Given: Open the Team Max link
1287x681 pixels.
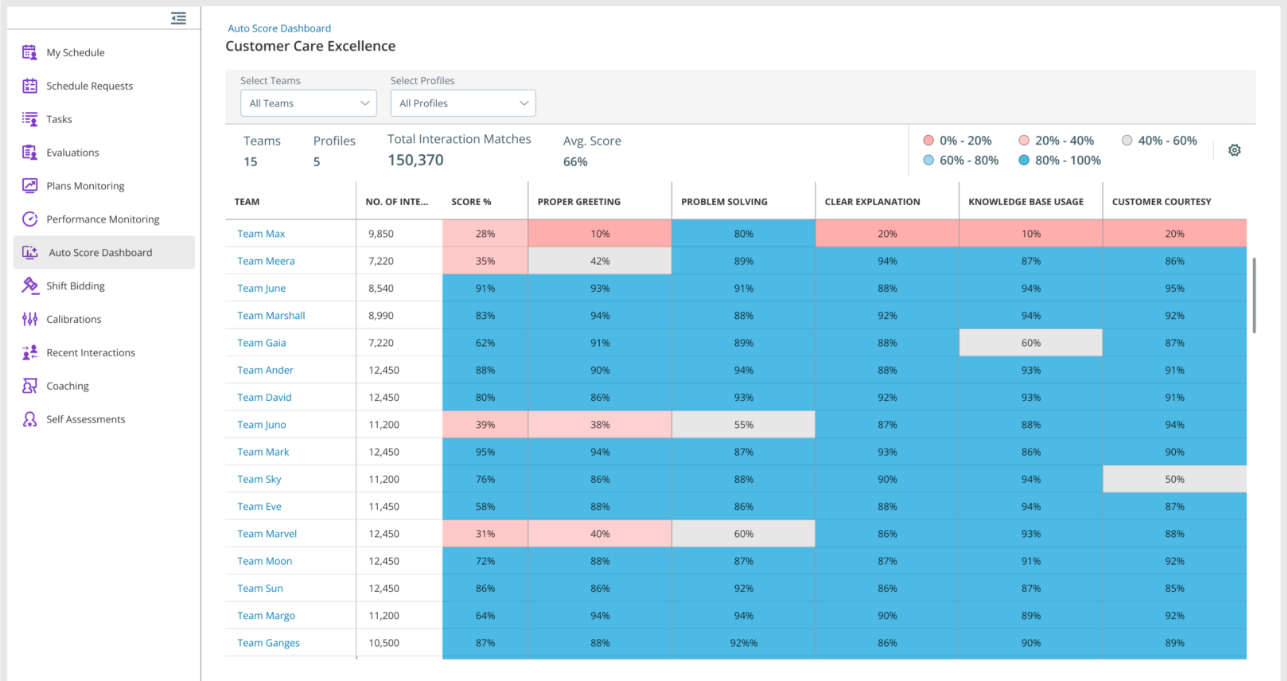Looking at the screenshot, I should pos(261,234).
